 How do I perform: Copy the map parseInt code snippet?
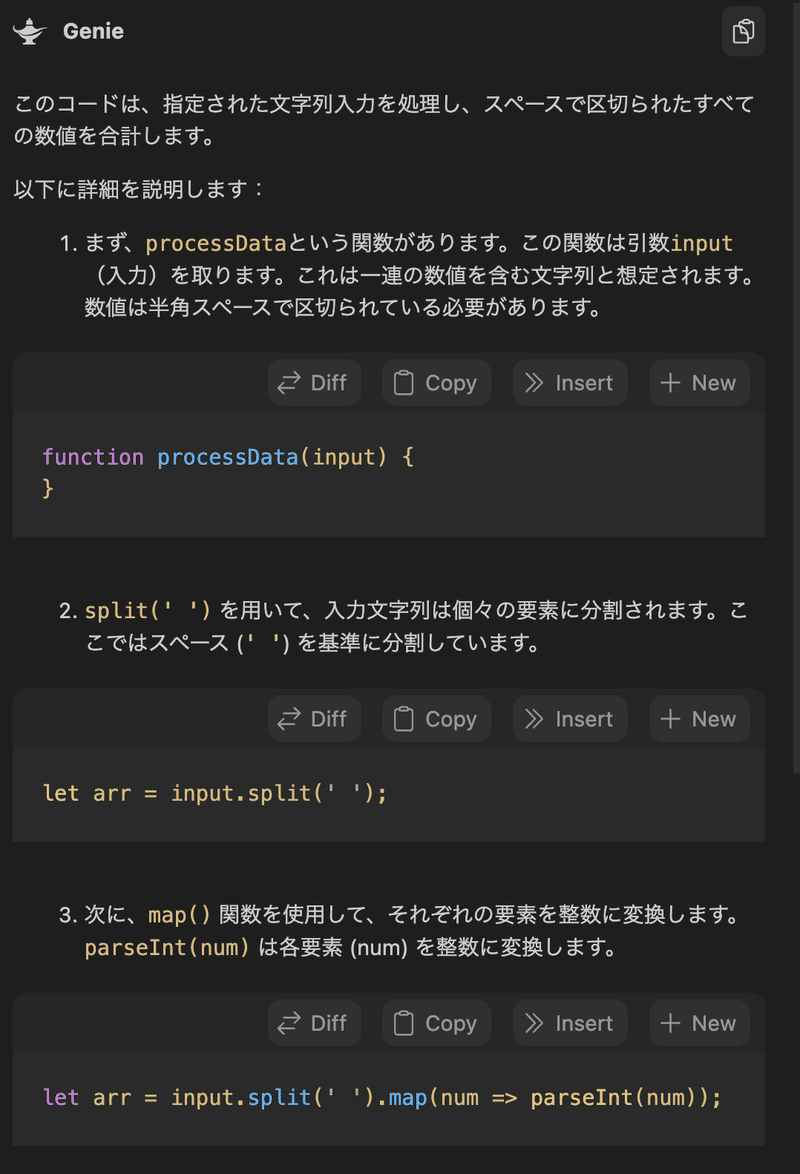tap(437, 1023)
